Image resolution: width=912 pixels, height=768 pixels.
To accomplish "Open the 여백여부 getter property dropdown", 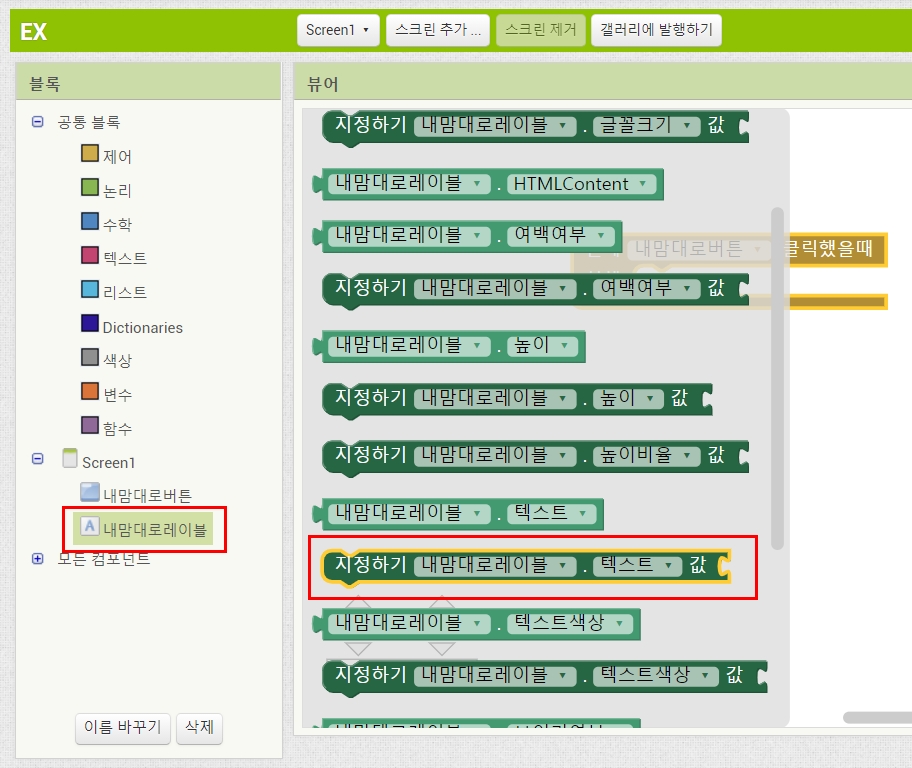I will point(561,236).
